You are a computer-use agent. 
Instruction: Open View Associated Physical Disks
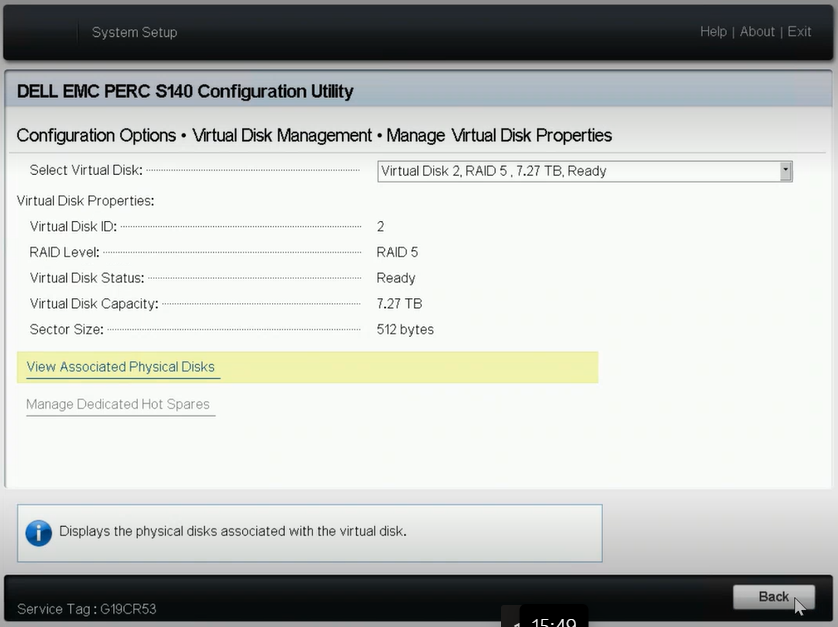coord(121,367)
